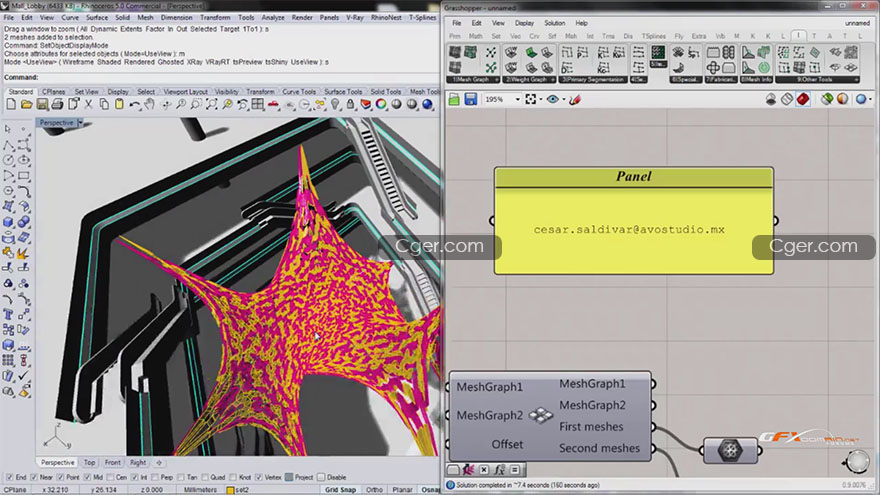This screenshot has height=495, width=880.
Task: Click the set2 layer color swatch
Action: pos(230,490)
